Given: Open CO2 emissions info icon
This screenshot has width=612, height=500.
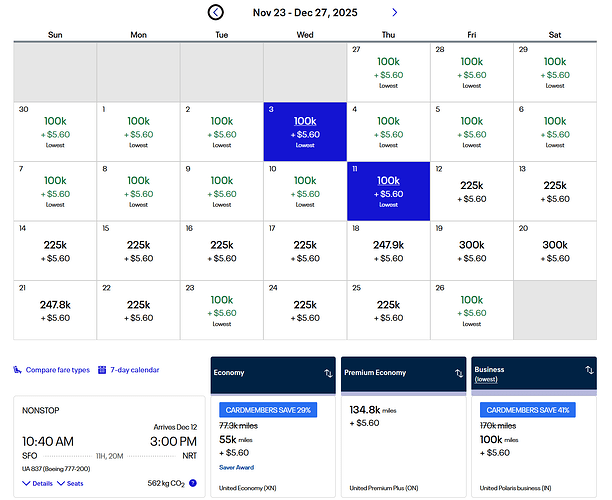Looking at the screenshot, I should point(192,483).
